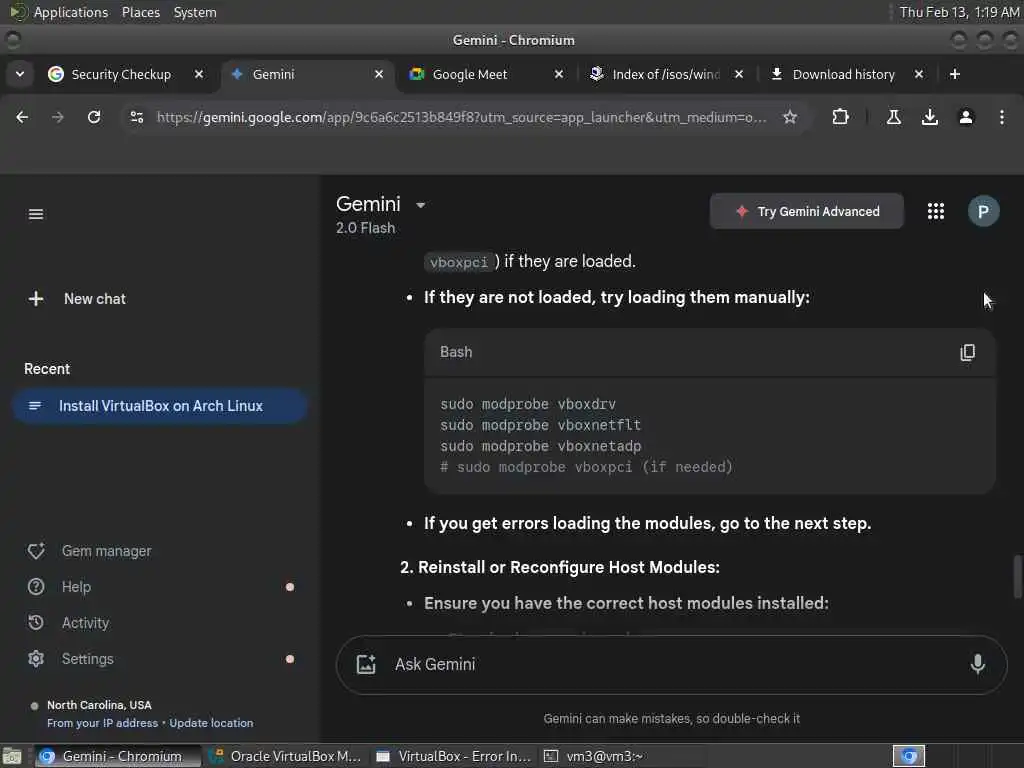
Task: Open the Google apps grid
Action: 935,211
